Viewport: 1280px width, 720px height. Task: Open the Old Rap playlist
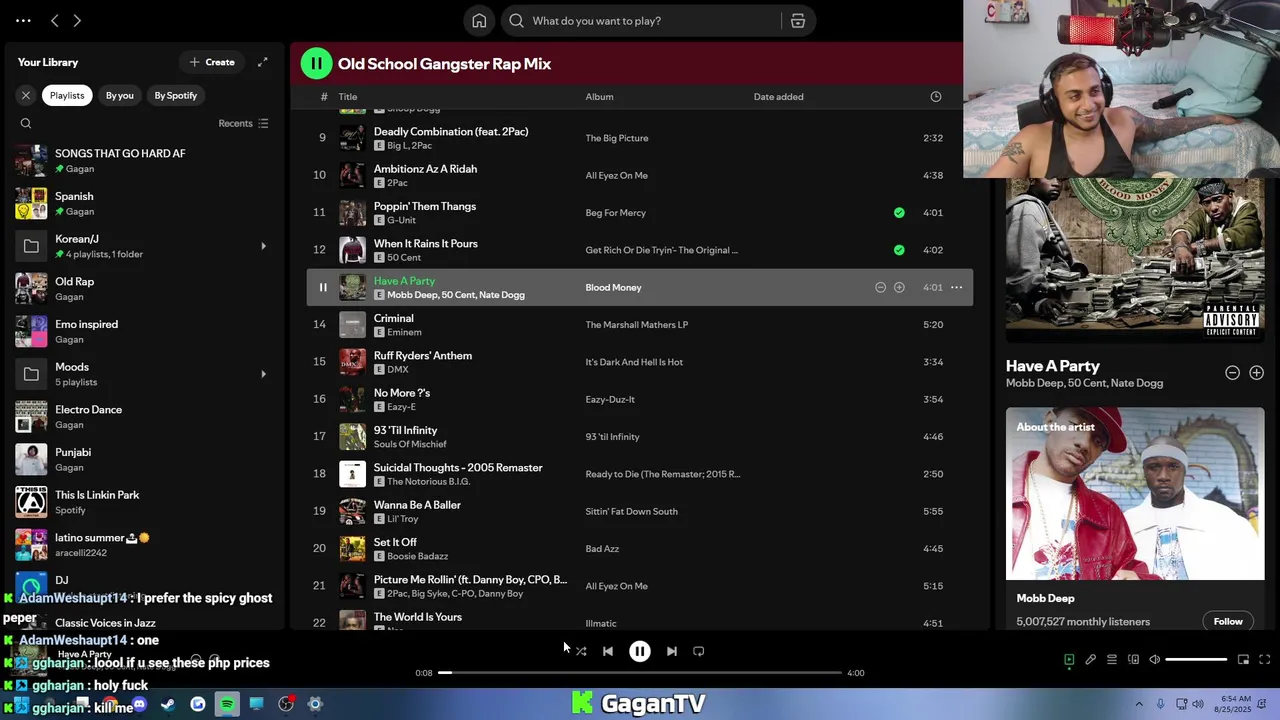pos(145,288)
